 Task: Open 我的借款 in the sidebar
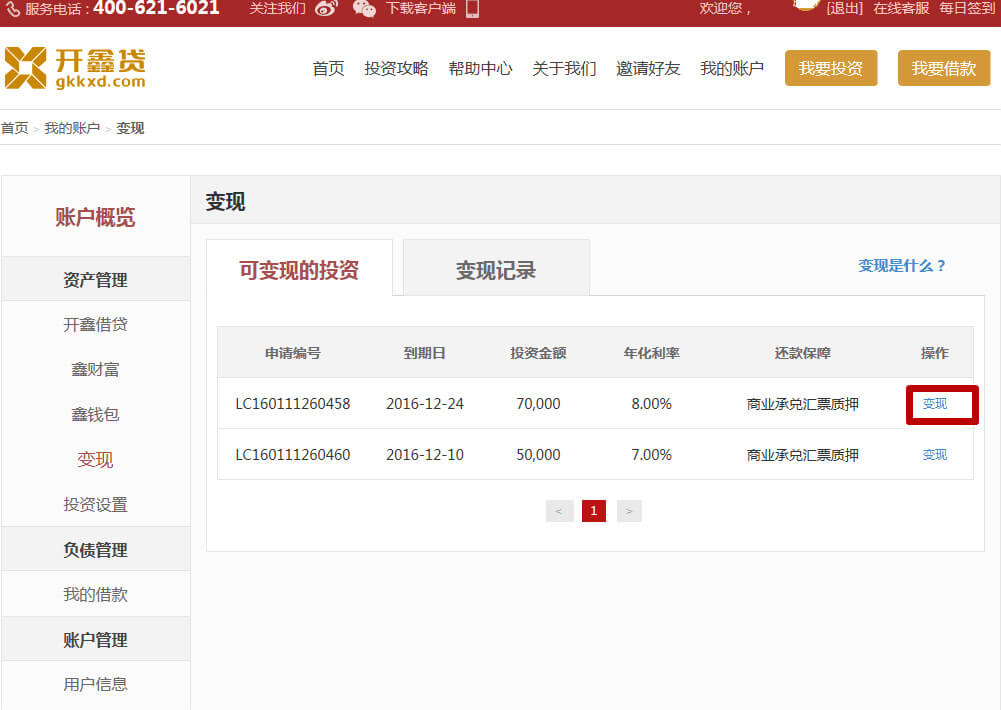[95, 595]
